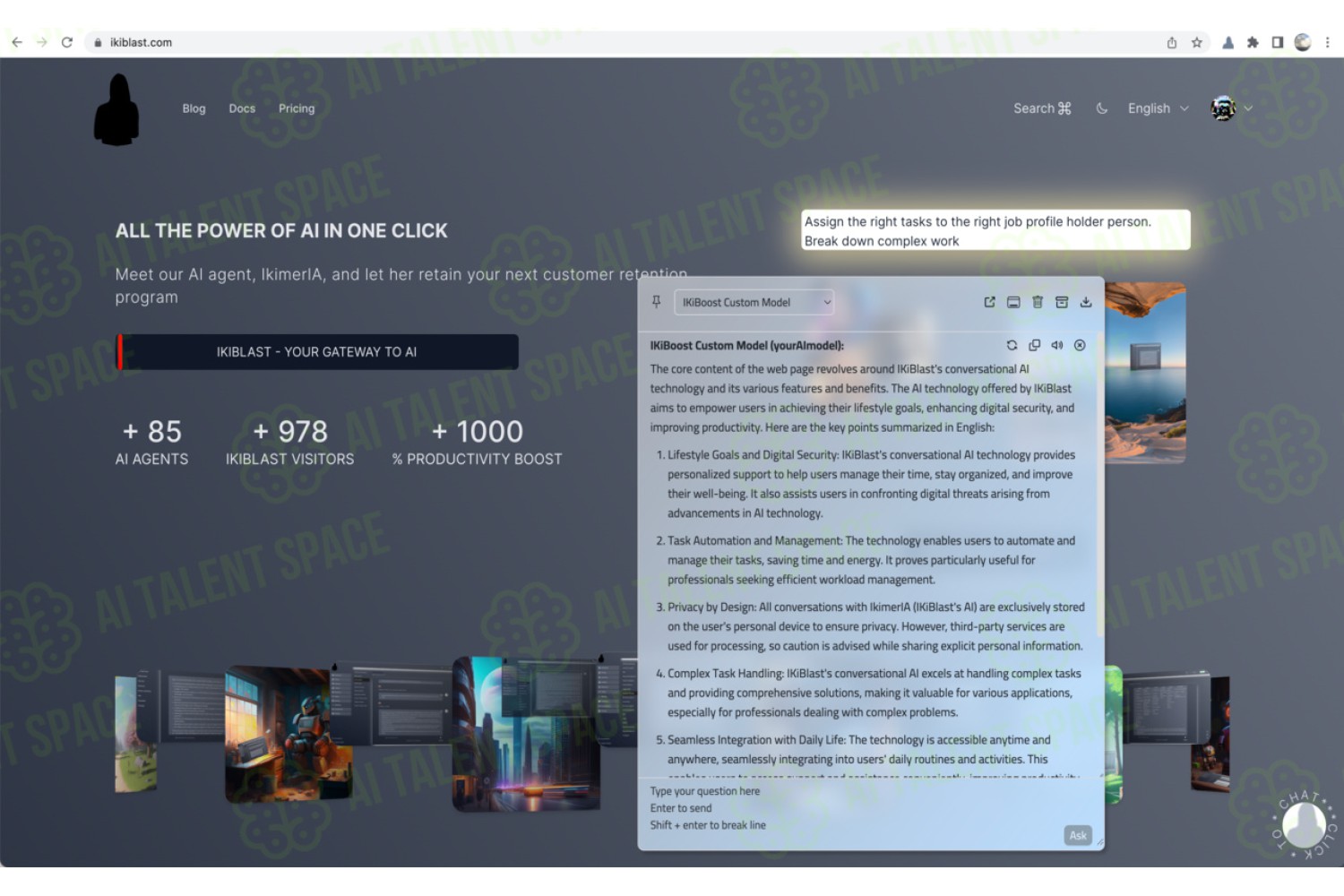
Task: Open Search in the site header
Action: [1042, 108]
